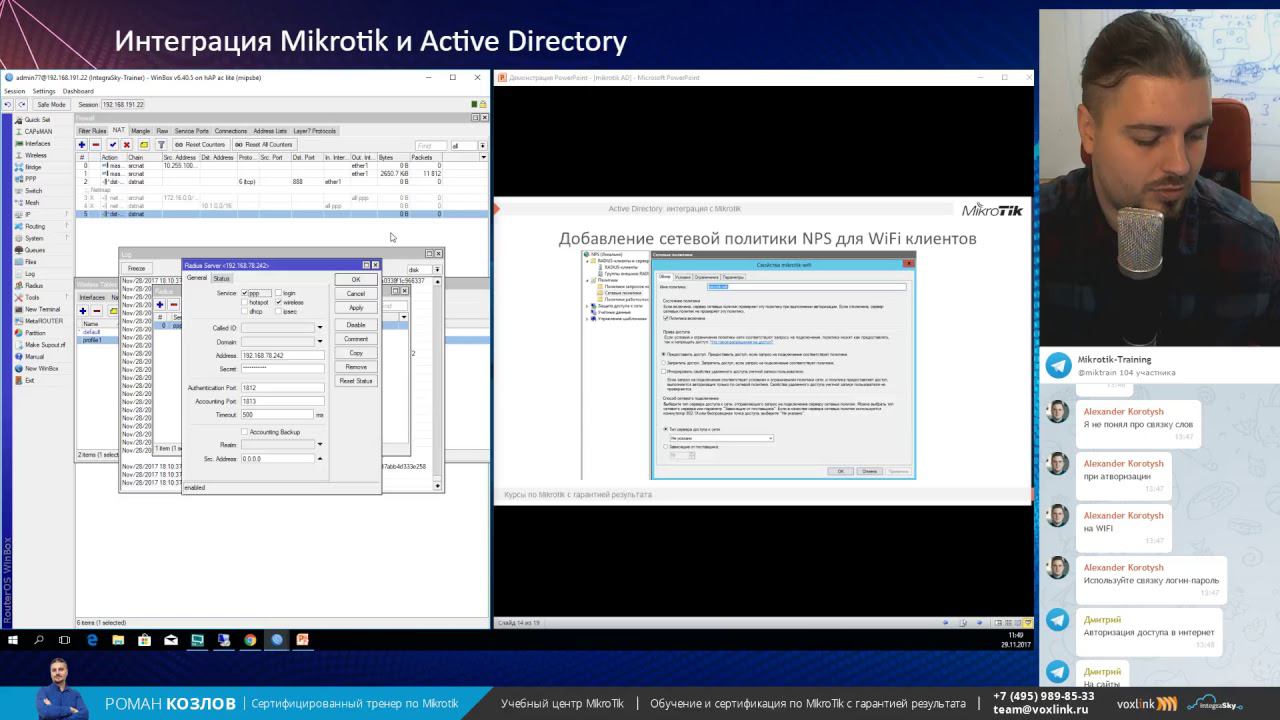Toggle wireless service checkbox
The width and height of the screenshot is (1280, 720).
279,302
